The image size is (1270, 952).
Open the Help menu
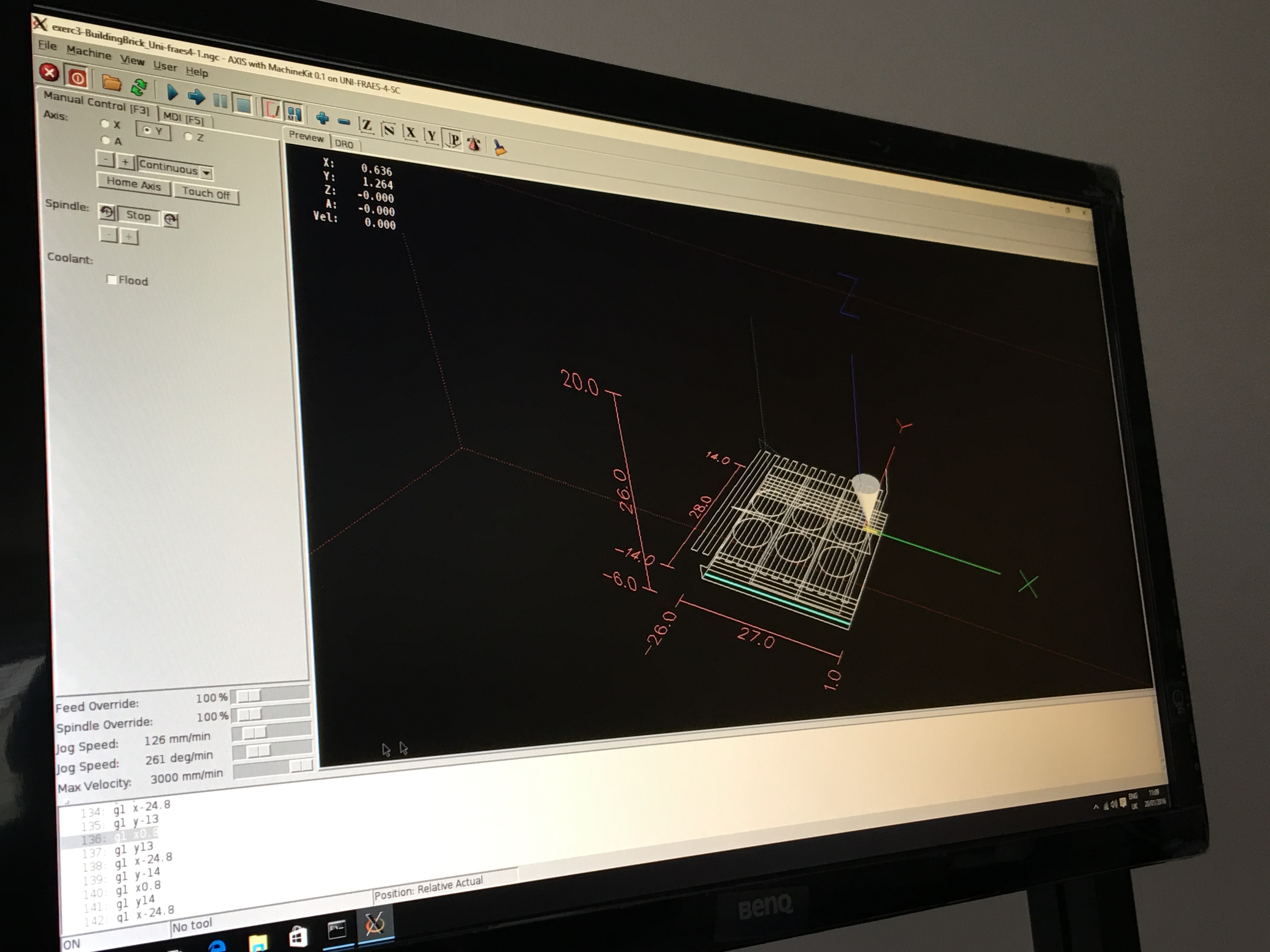(196, 72)
